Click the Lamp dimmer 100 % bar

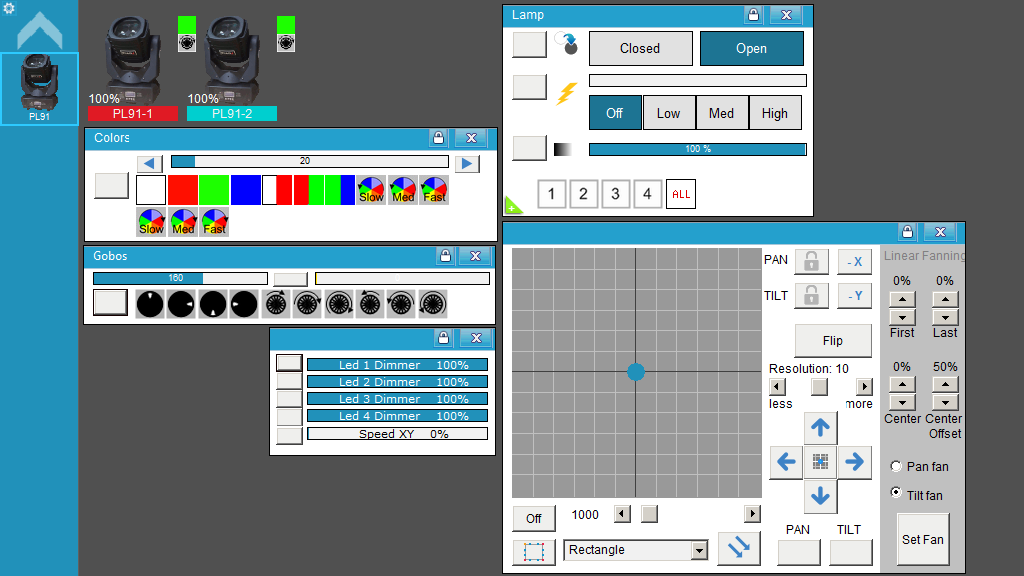(697, 150)
